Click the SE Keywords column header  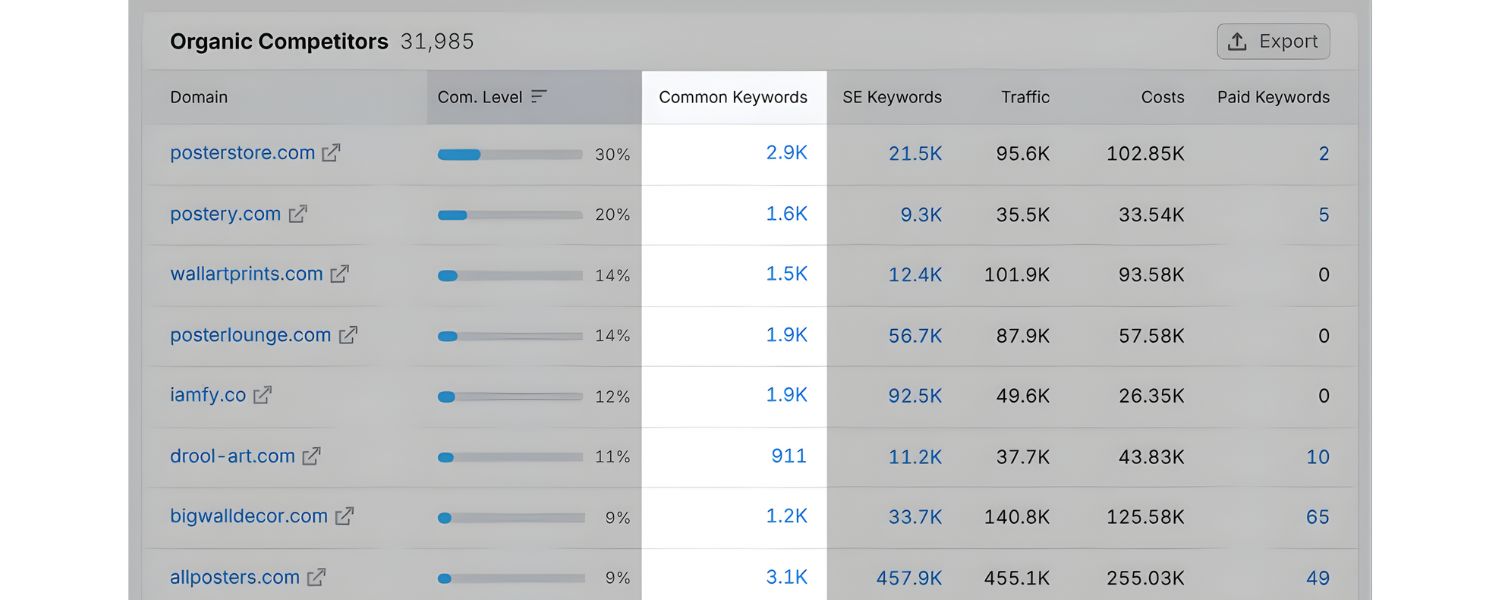pyautogui.click(x=892, y=96)
